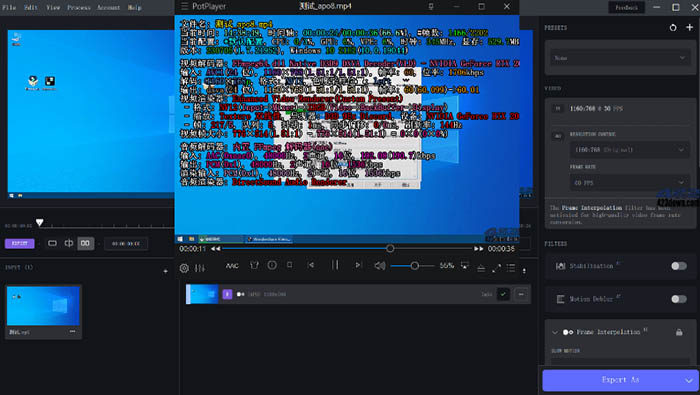Select the input video thumbnail
This screenshot has width=700, height=395.
pos(43,306)
